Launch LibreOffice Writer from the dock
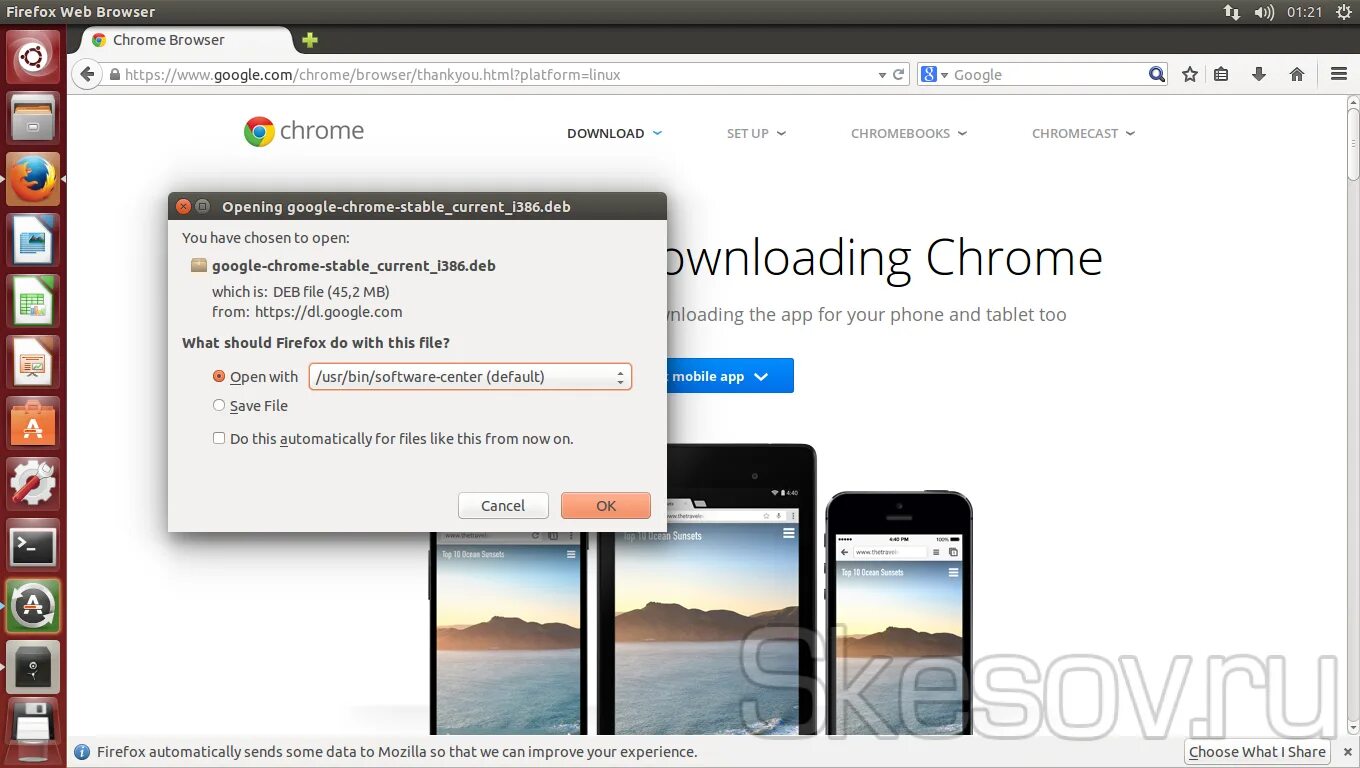Viewport: 1360px width, 768px height. 33,240
